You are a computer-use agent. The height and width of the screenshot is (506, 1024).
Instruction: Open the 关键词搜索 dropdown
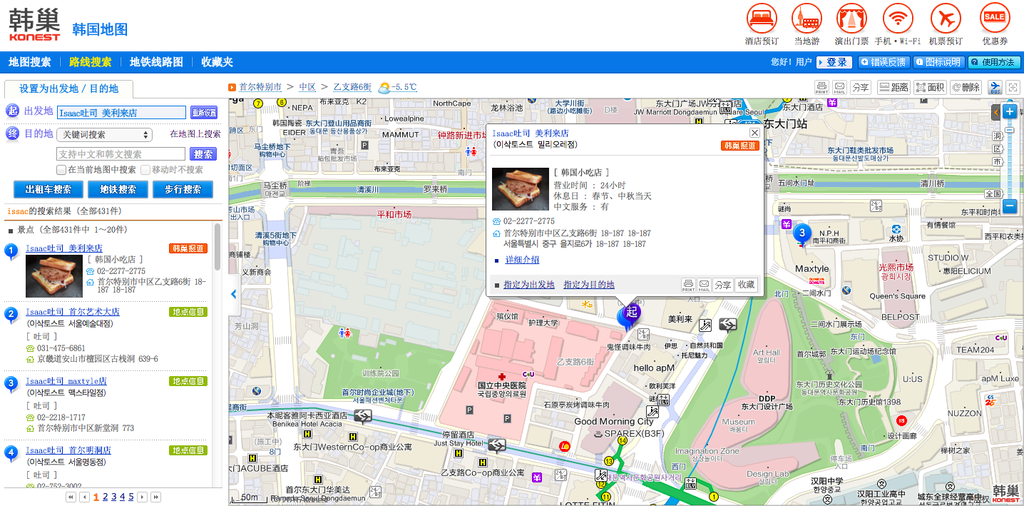(104, 134)
